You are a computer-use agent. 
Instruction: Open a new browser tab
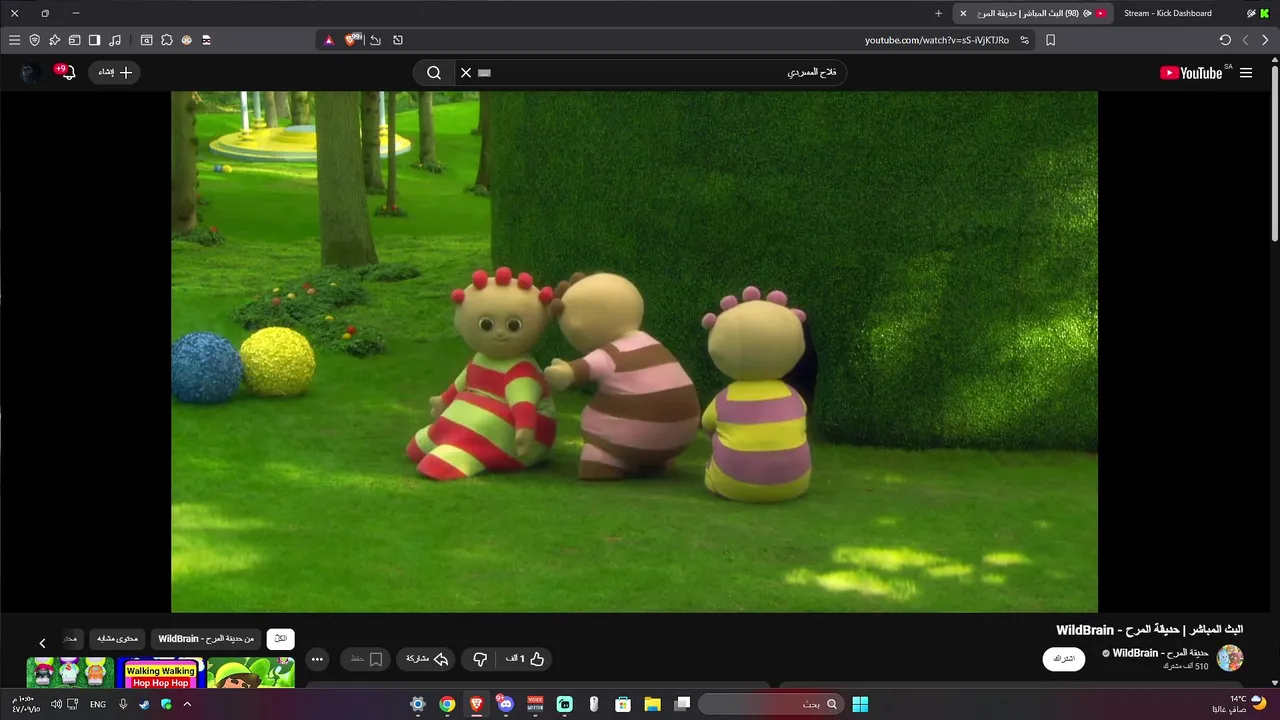click(938, 13)
